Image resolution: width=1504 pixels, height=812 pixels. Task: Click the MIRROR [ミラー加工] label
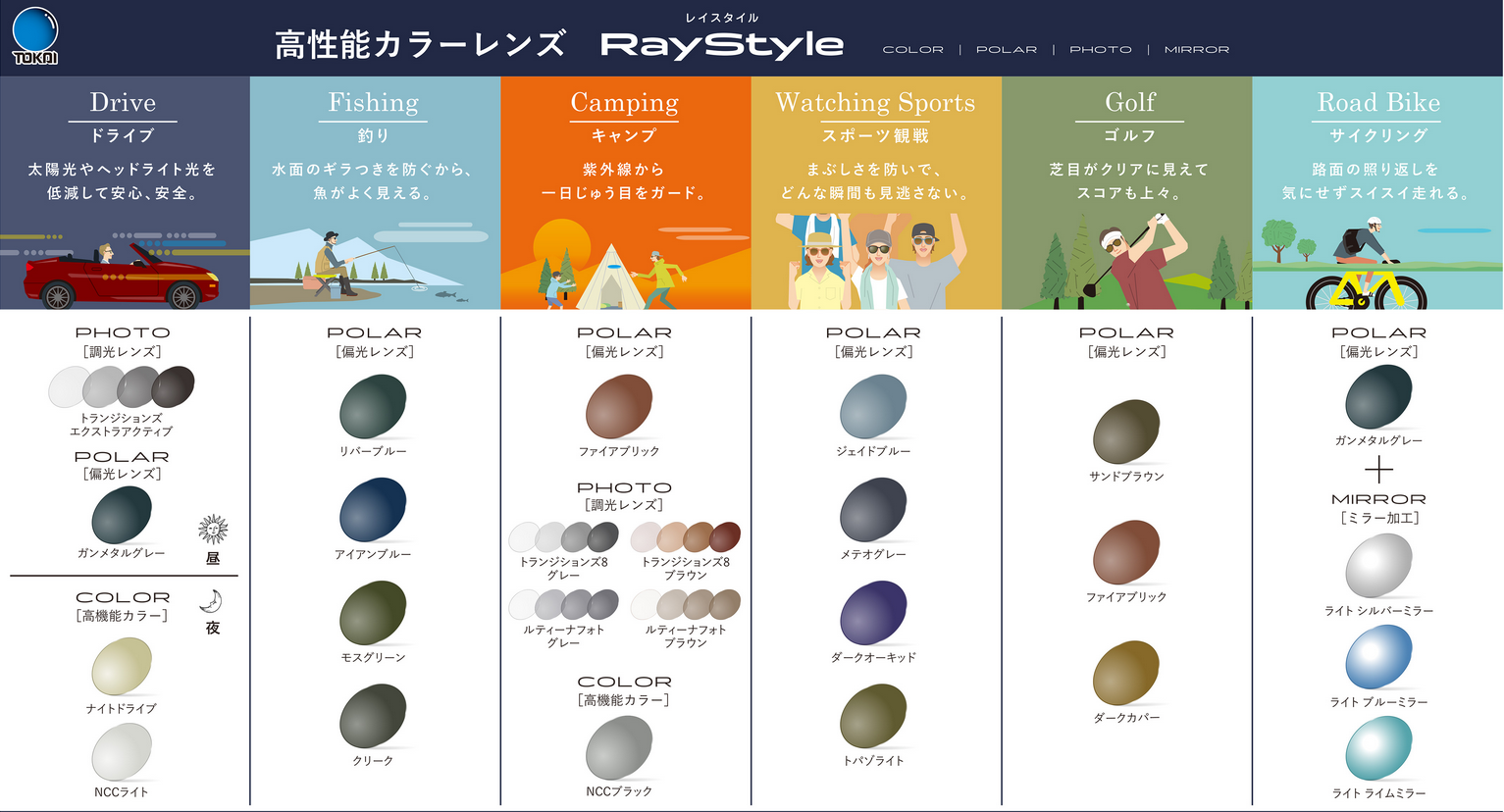(1378, 508)
